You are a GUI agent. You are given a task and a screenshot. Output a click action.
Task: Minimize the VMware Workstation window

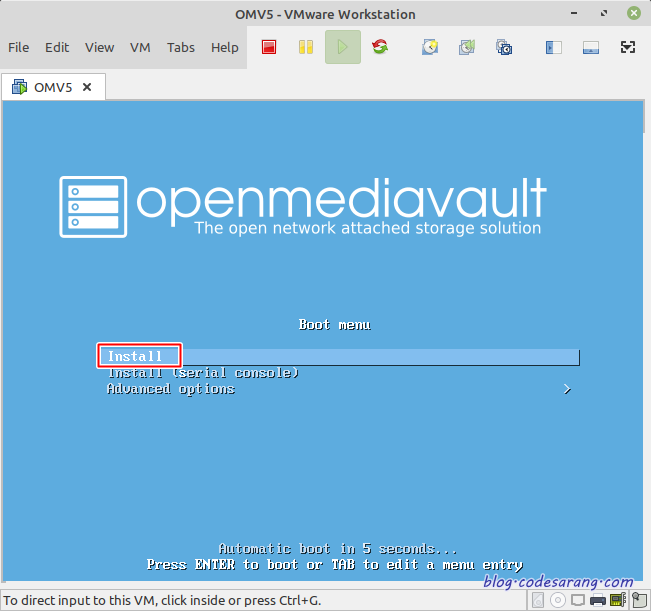574,13
